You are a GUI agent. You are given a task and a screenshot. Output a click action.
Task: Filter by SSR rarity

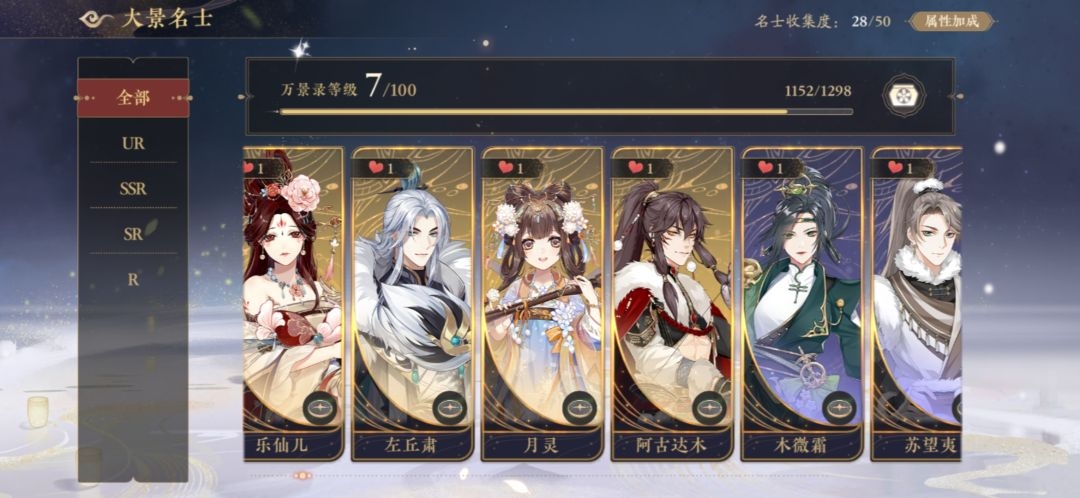click(133, 189)
